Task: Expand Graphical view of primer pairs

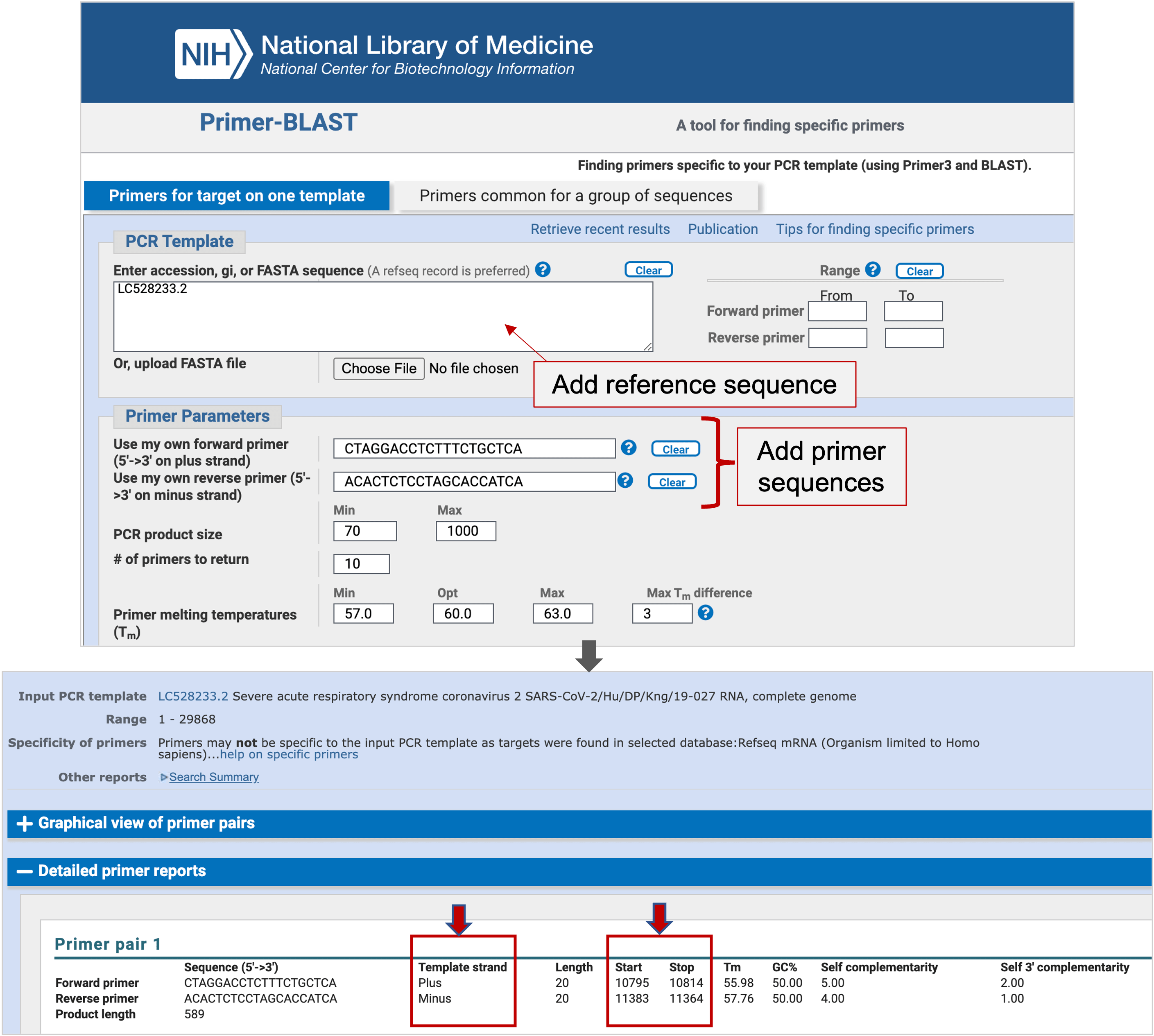Action: tap(24, 823)
